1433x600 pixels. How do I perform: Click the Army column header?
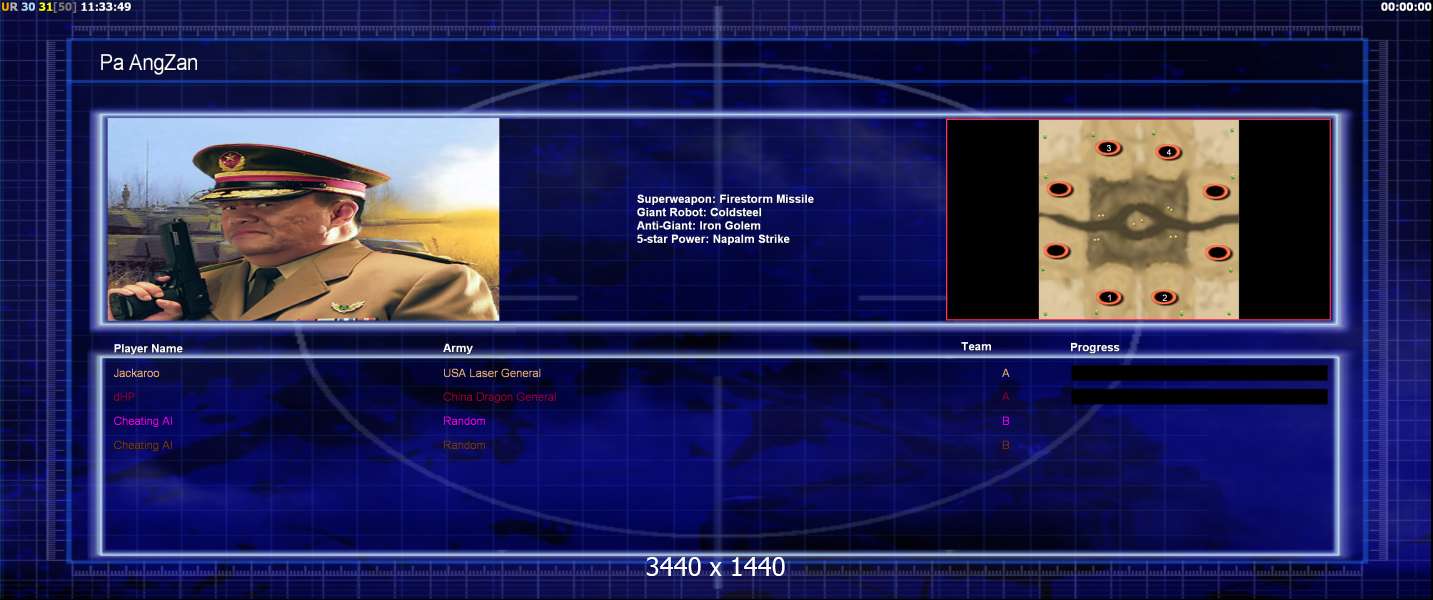tap(458, 348)
